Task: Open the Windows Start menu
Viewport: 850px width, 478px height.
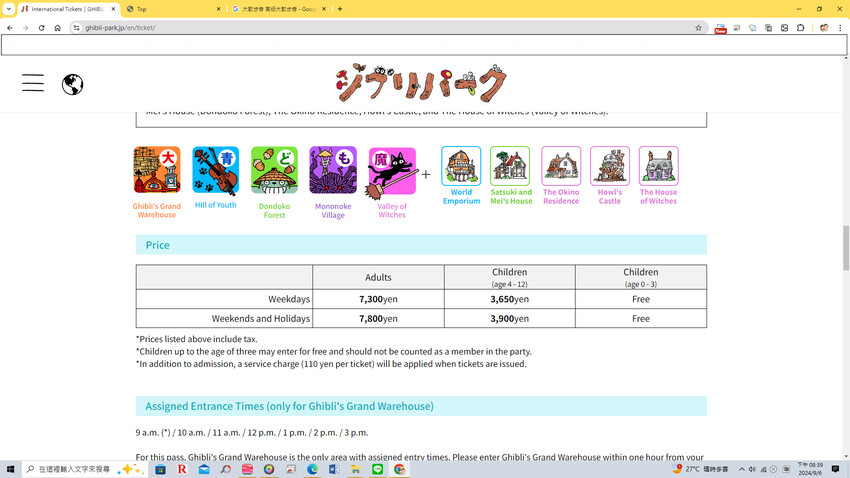Action: pyautogui.click(x=10, y=469)
